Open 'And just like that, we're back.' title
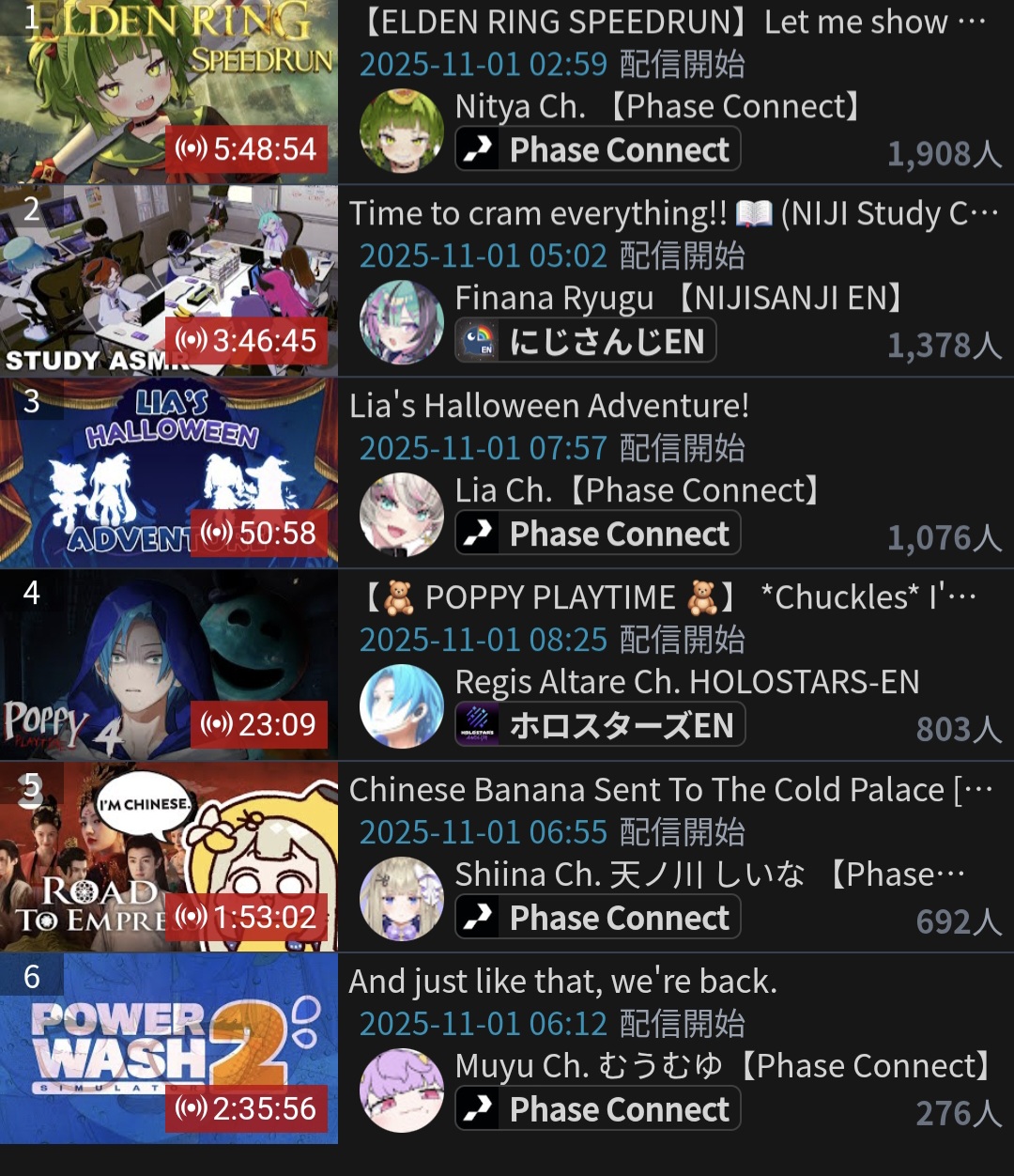1014x1176 pixels. [x=563, y=982]
